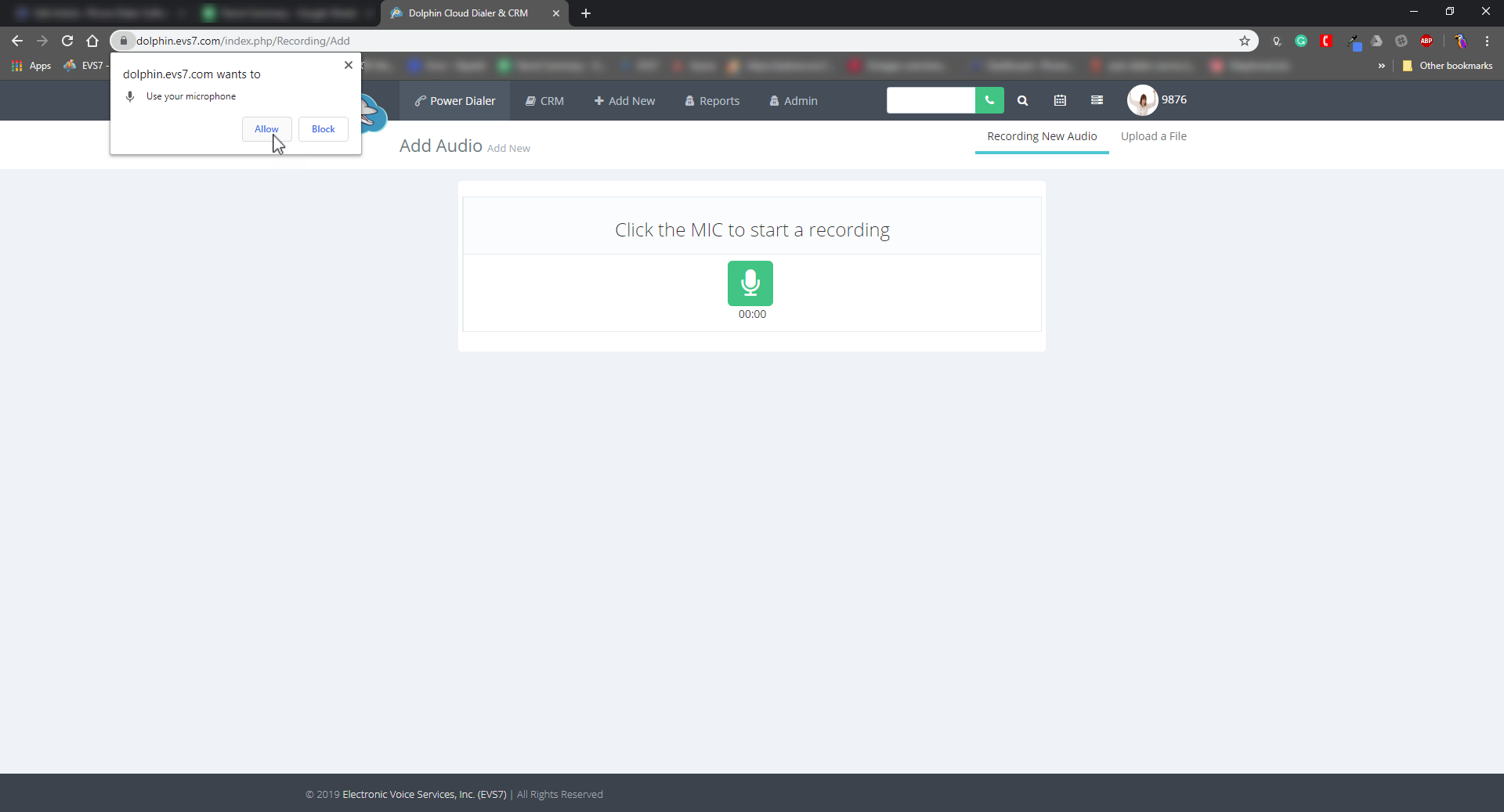The height and width of the screenshot is (812, 1504).
Task: Click the red phone extension icon
Action: (1326, 41)
